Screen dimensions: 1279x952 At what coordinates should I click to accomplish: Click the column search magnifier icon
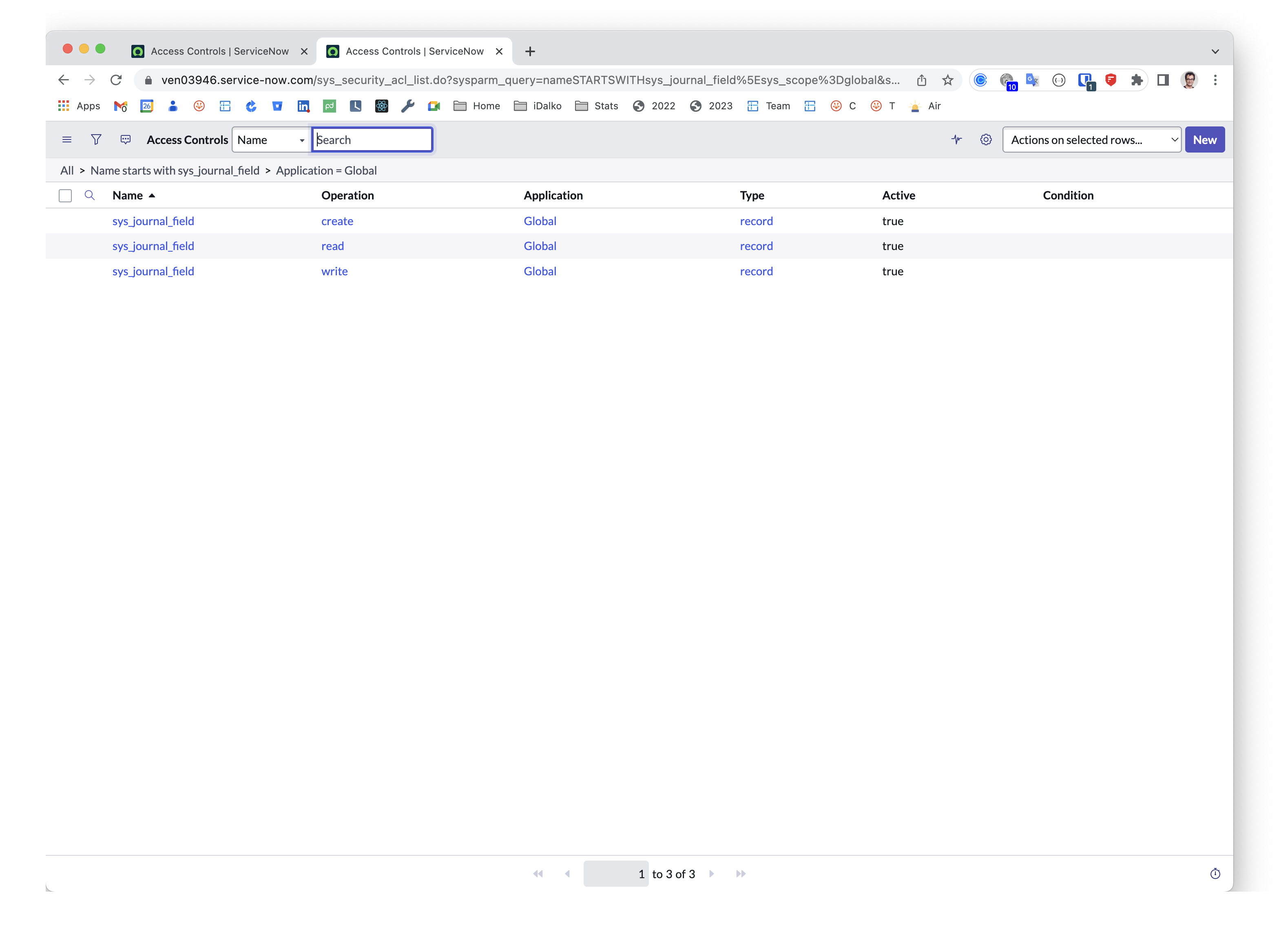click(89, 195)
